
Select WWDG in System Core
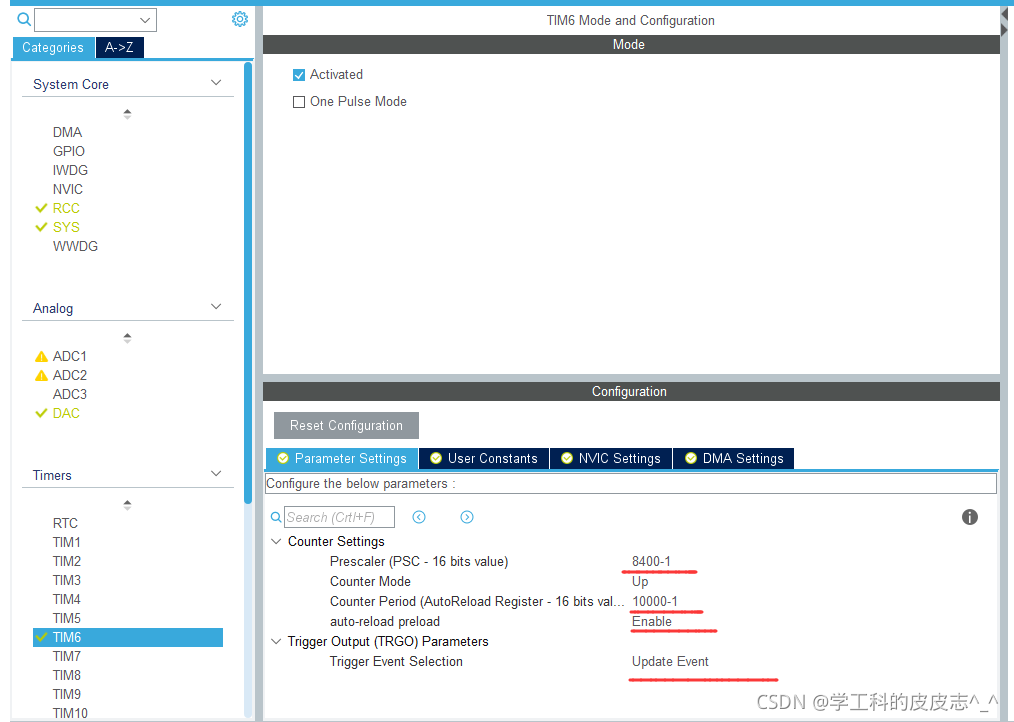click(75, 246)
